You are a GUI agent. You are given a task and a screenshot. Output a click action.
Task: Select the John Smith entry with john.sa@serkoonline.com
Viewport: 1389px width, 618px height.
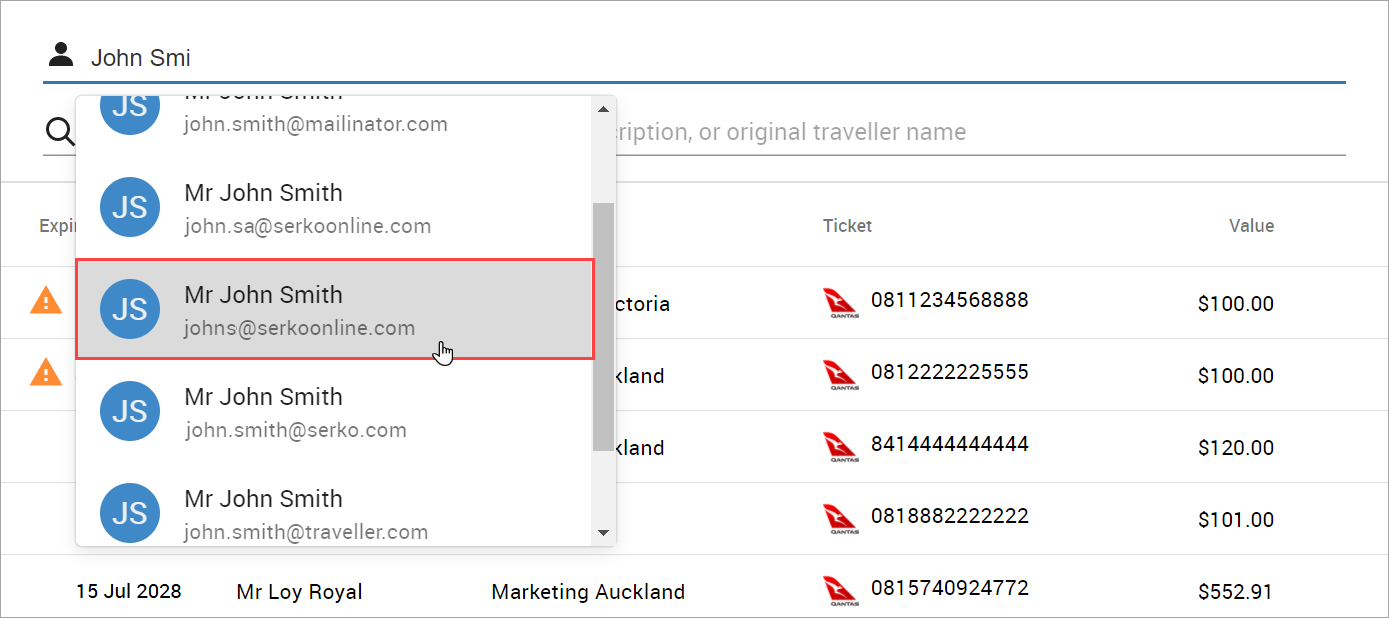(300, 207)
